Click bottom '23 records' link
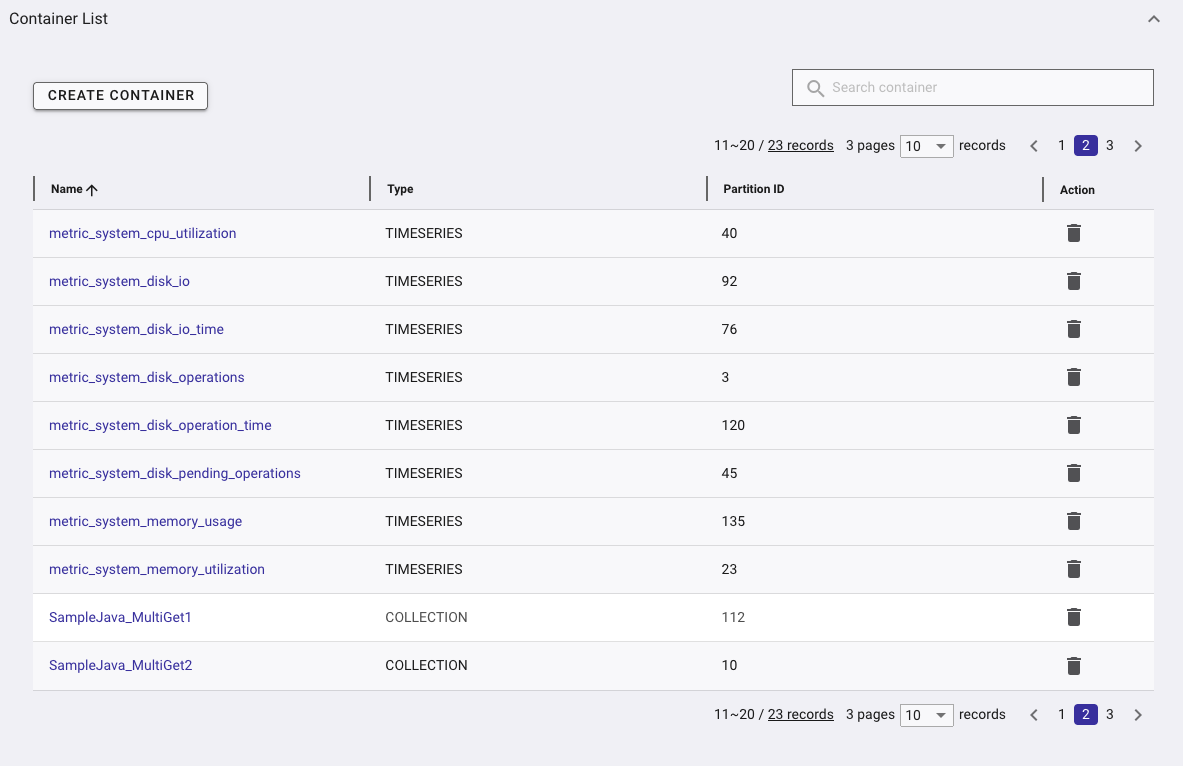Image resolution: width=1183 pixels, height=766 pixels. pos(800,715)
